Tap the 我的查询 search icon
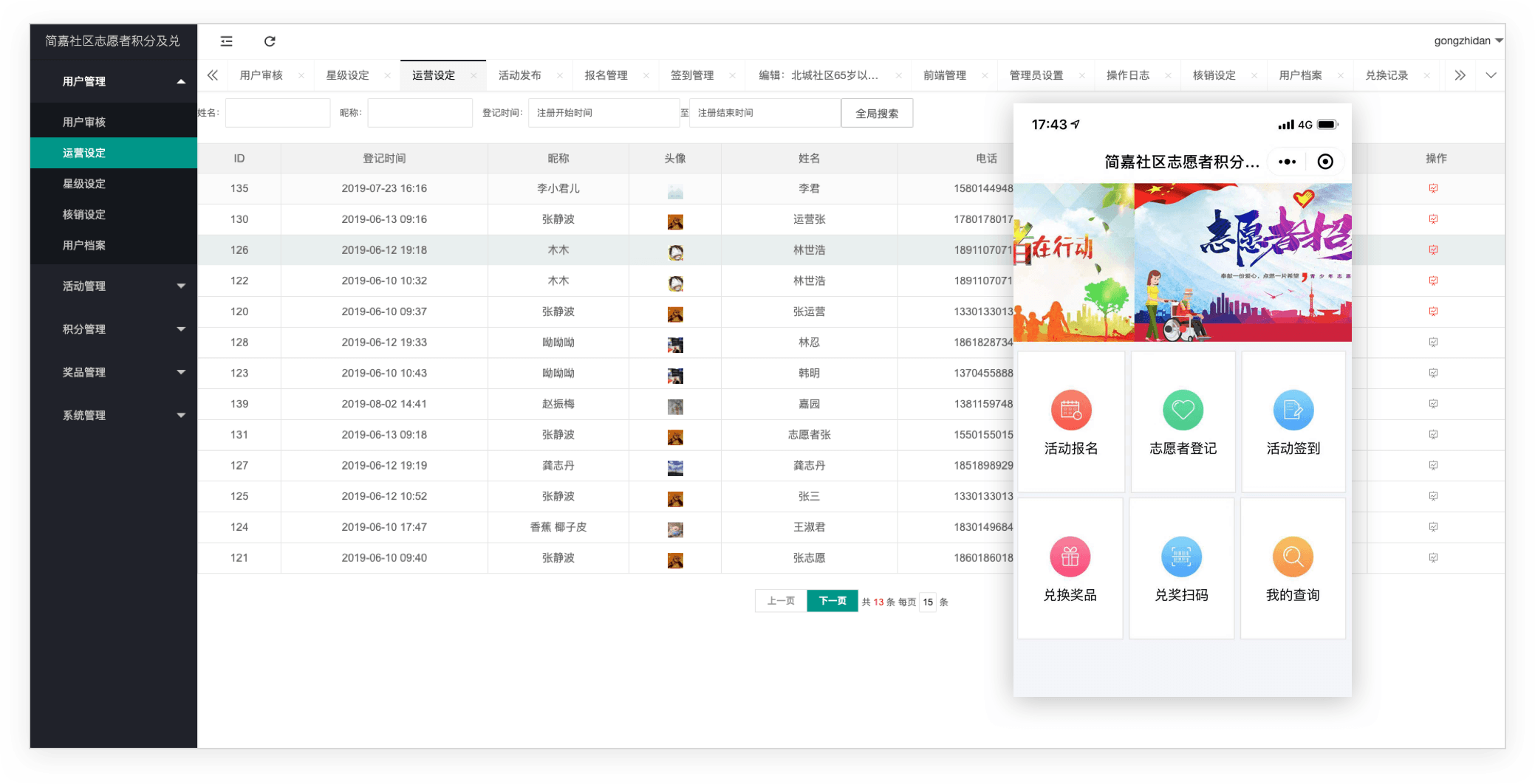 pyautogui.click(x=1292, y=557)
